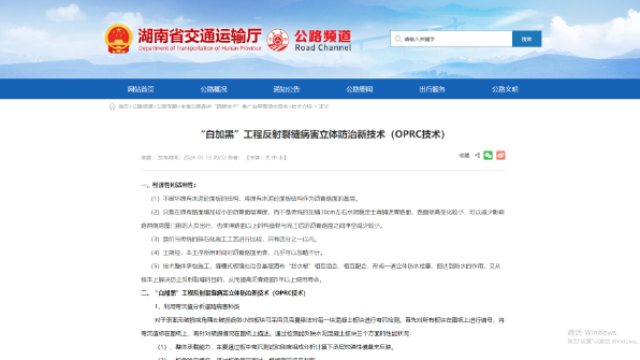Click the 收藏 favorite link
640x360 pixels.
tap(464, 156)
